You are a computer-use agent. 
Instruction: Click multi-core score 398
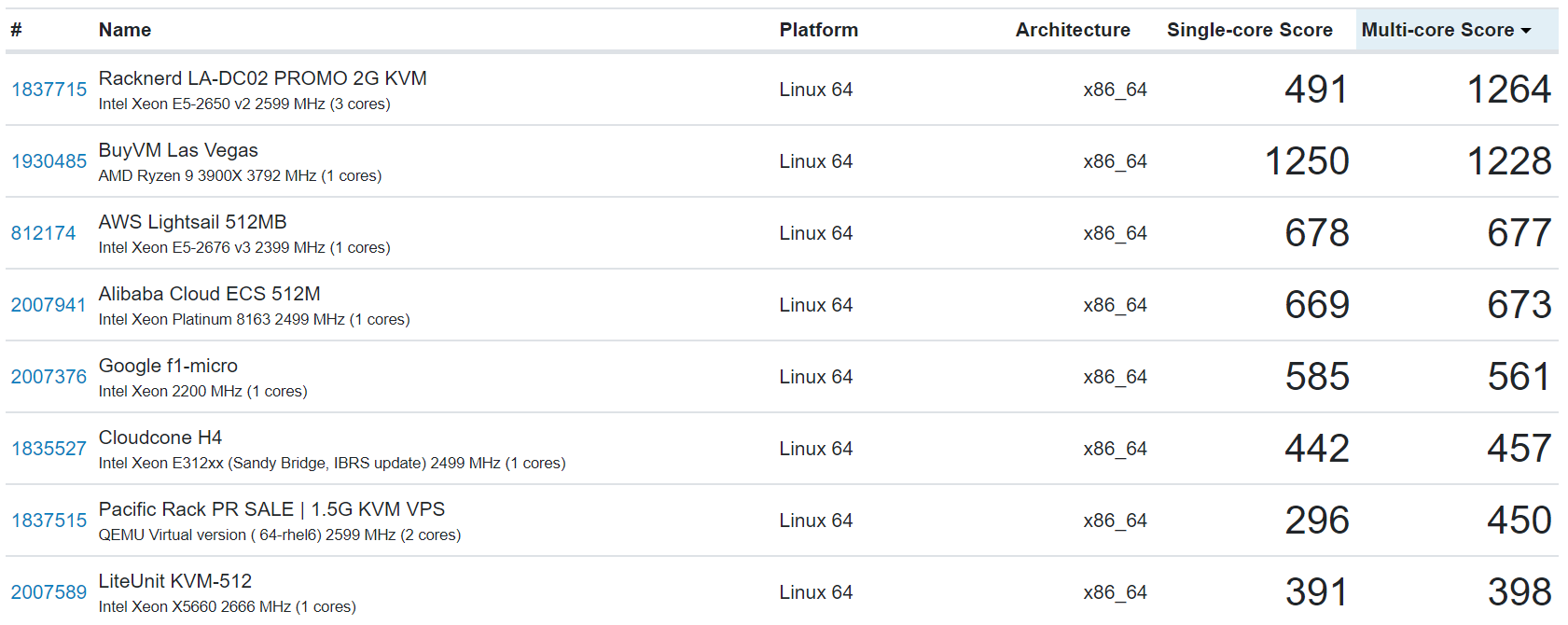(x=1519, y=592)
